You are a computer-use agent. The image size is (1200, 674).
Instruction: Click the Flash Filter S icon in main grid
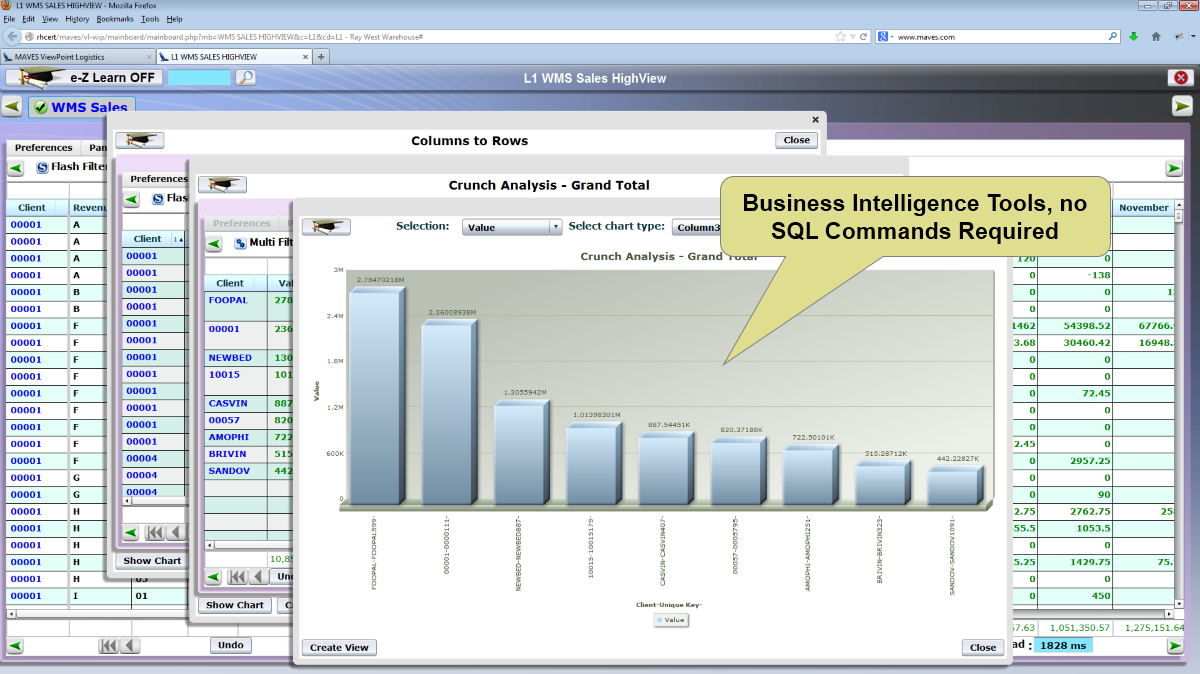point(42,167)
